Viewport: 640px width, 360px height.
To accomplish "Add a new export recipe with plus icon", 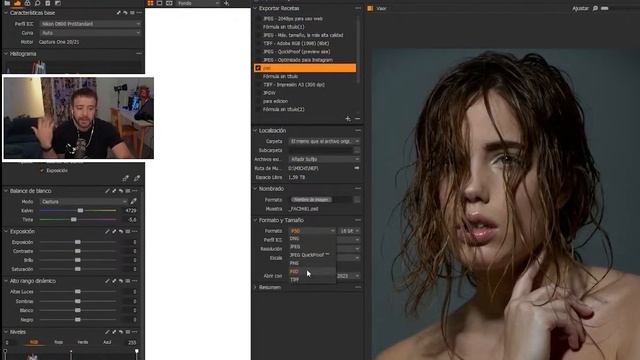I will pos(348,119).
